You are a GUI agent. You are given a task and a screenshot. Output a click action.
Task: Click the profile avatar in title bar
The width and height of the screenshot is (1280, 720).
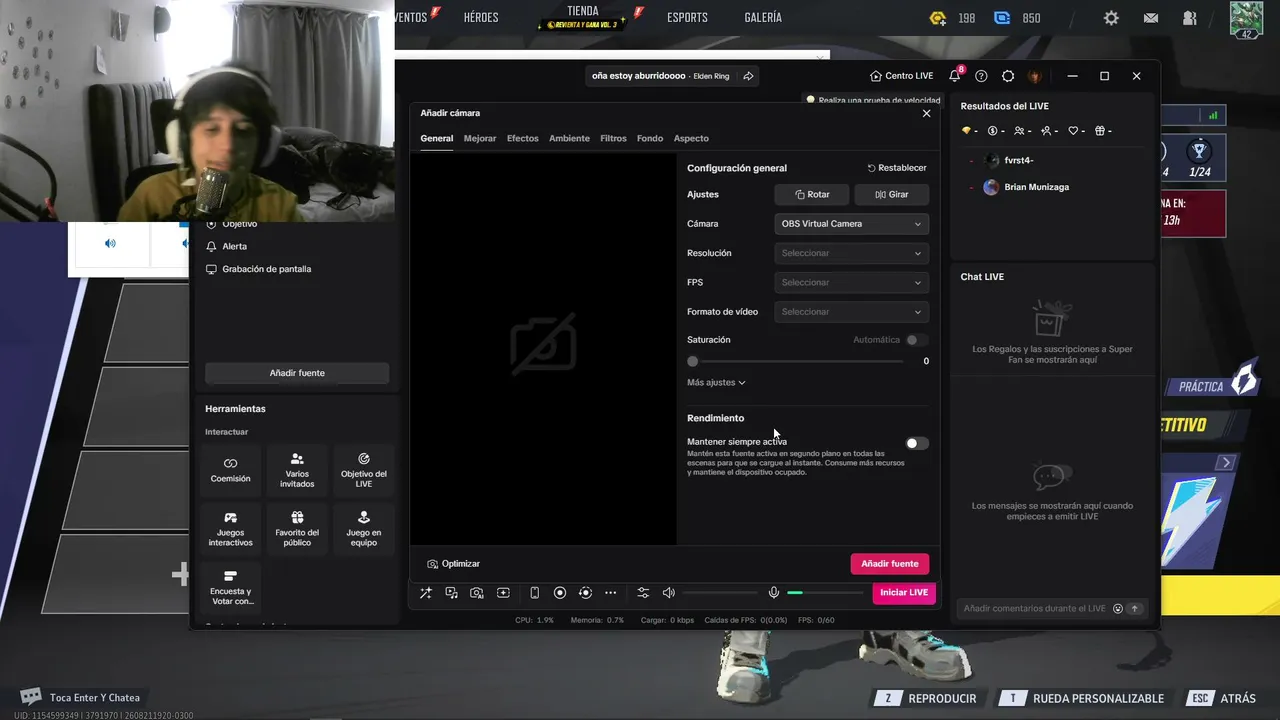[x=1035, y=76]
